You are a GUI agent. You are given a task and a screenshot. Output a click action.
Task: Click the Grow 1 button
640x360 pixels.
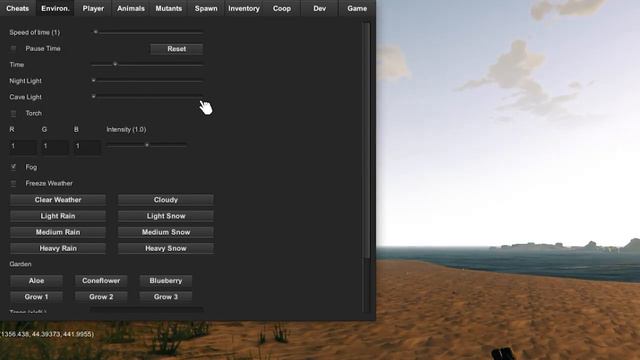36,297
